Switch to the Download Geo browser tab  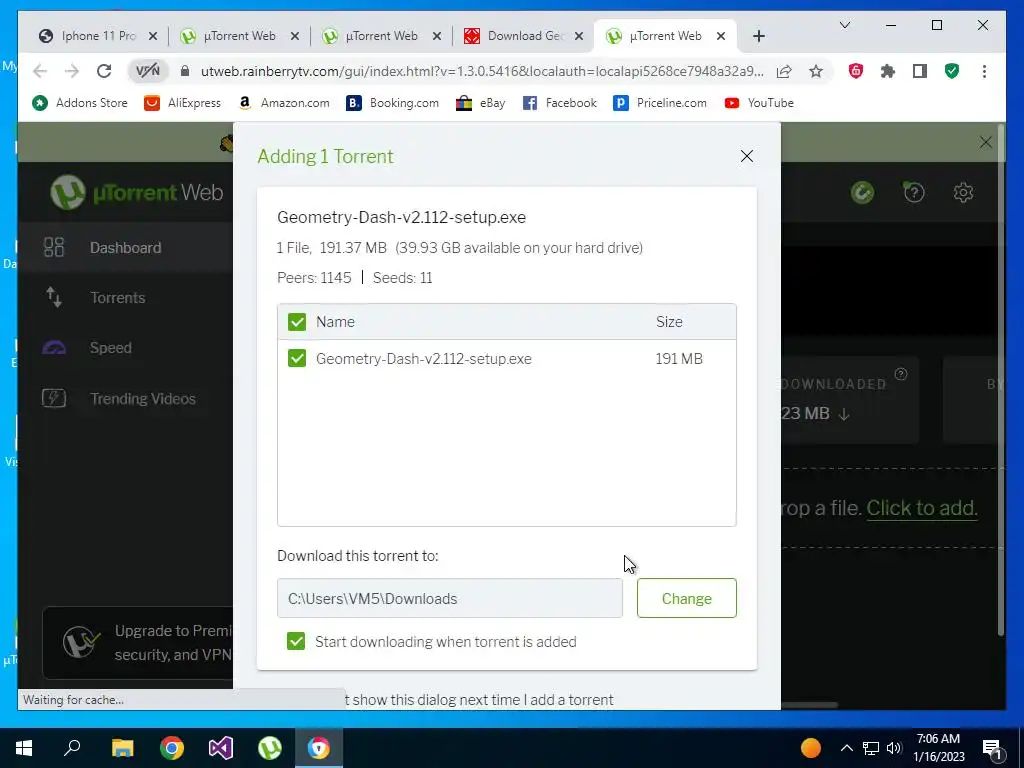click(524, 36)
